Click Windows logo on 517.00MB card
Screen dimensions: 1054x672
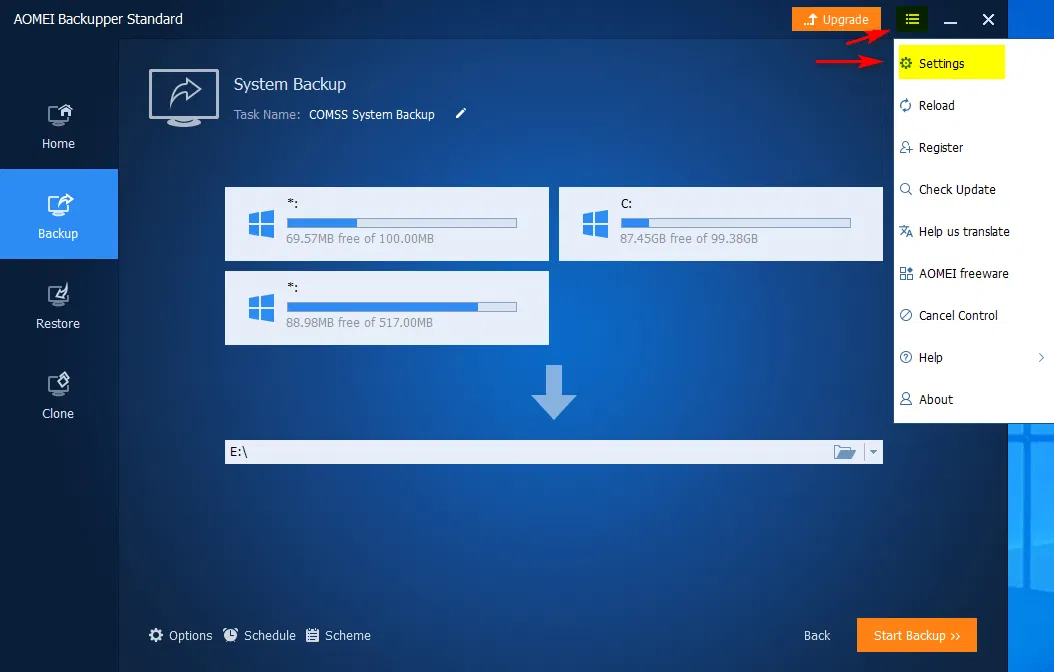[x=261, y=308]
